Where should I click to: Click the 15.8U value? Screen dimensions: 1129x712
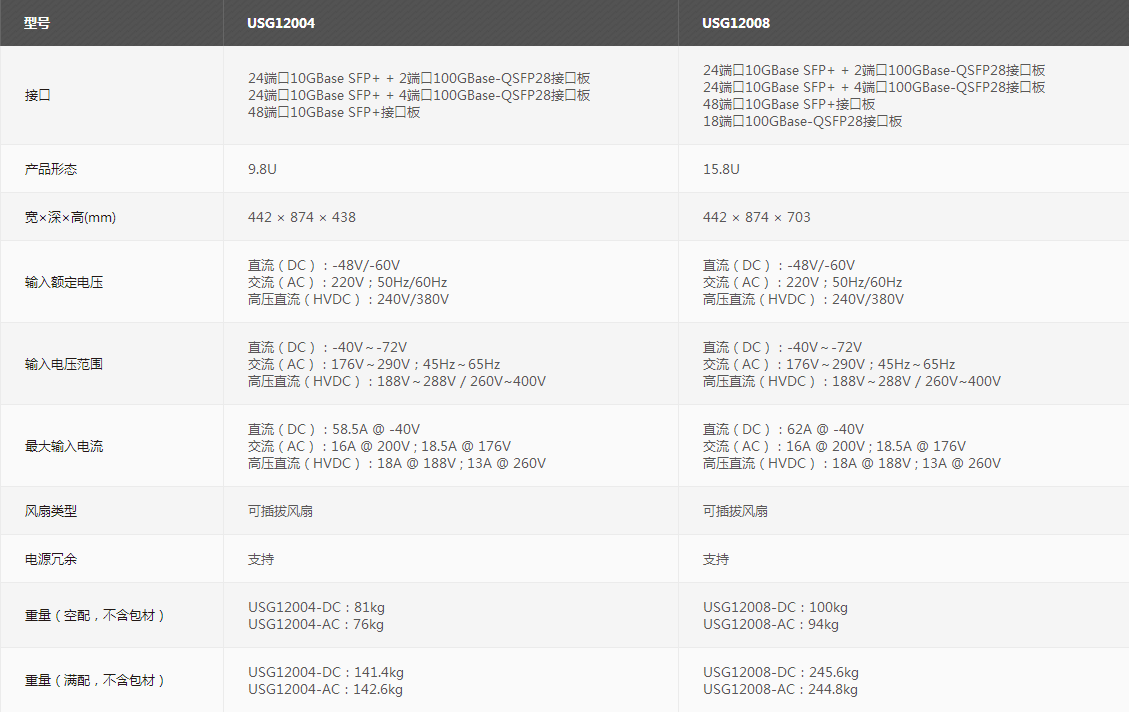coord(721,169)
